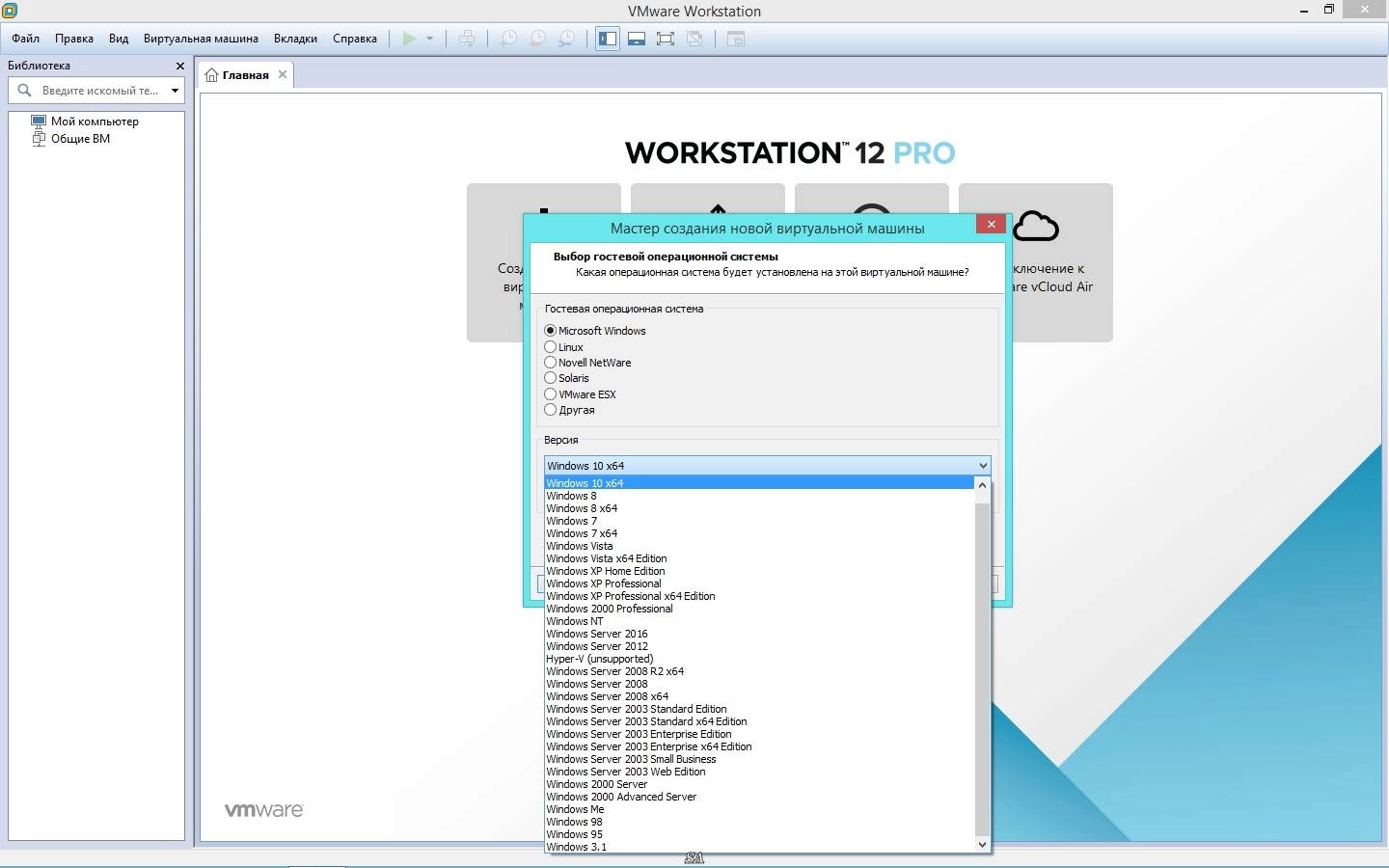1389x868 pixels.
Task: Click the VMware app icon in title bar
Action: [10, 11]
